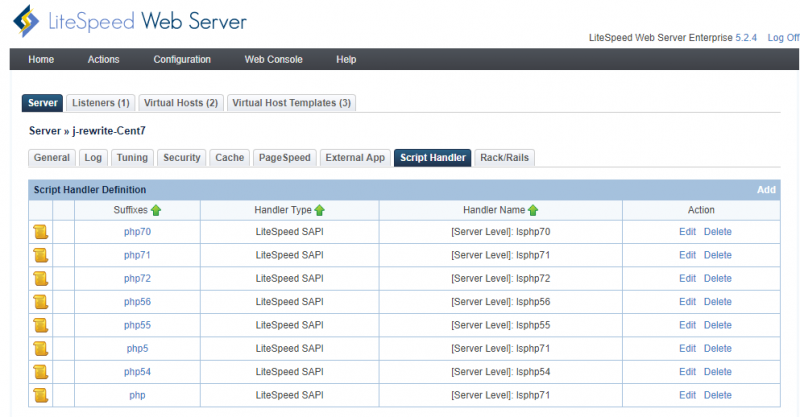
Task: Switch to Virtual Hosts (2) tab
Action: point(181,103)
